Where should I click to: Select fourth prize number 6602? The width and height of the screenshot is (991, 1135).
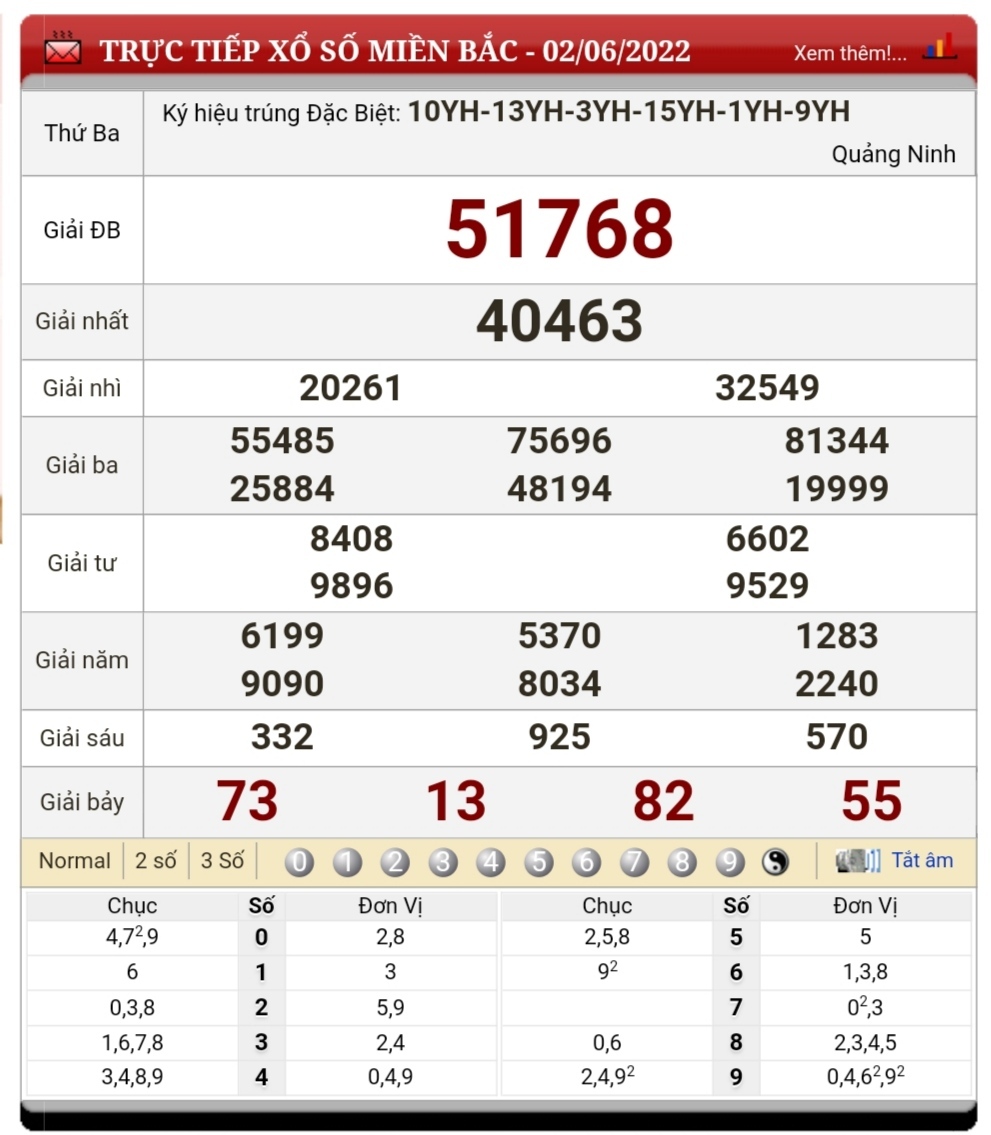click(x=767, y=539)
